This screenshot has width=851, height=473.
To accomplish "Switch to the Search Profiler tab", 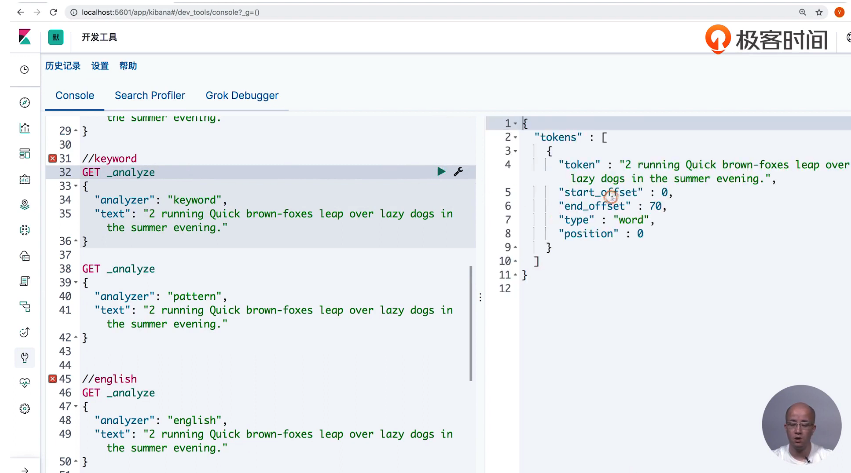I will 149,96.
